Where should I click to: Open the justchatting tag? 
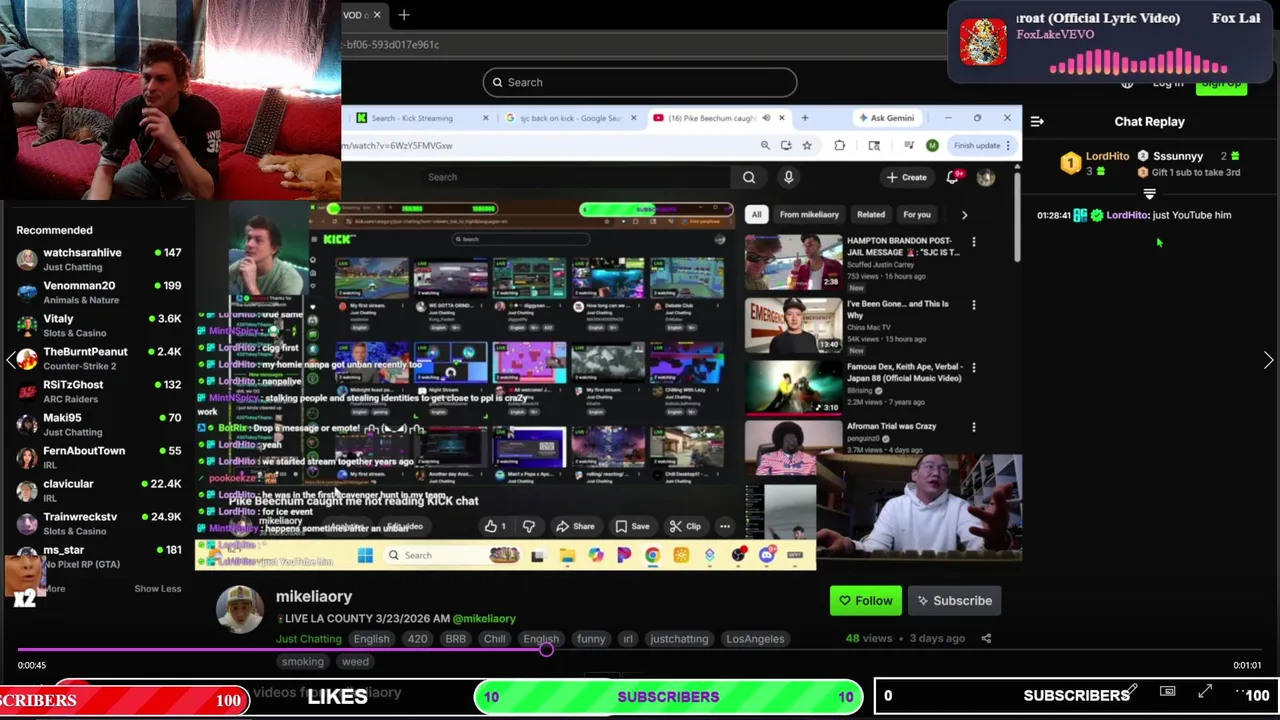click(679, 639)
